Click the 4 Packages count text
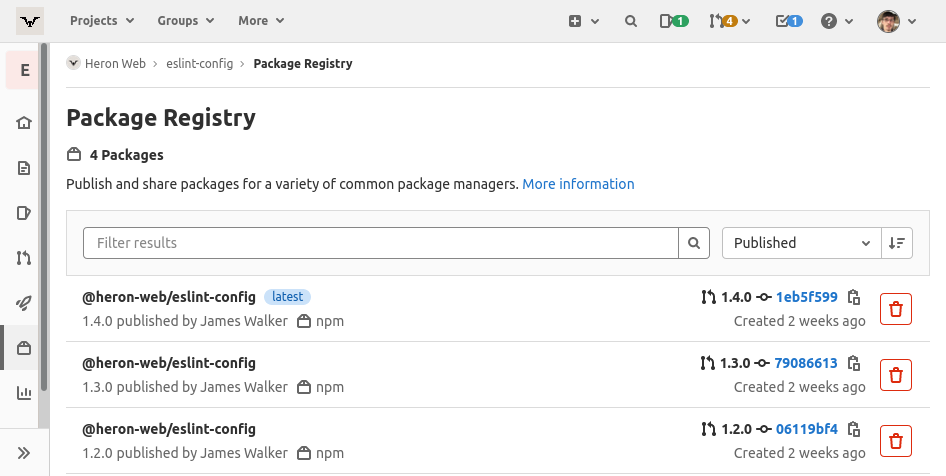This screenshot has width=946, height=476. (x=127, y=155)
